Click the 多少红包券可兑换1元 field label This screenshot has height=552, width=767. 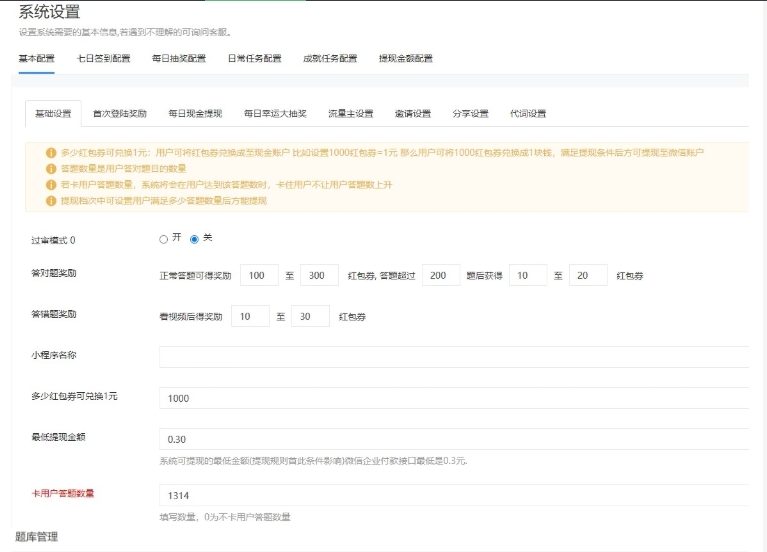pyautogui.click(x=74, y=396)
